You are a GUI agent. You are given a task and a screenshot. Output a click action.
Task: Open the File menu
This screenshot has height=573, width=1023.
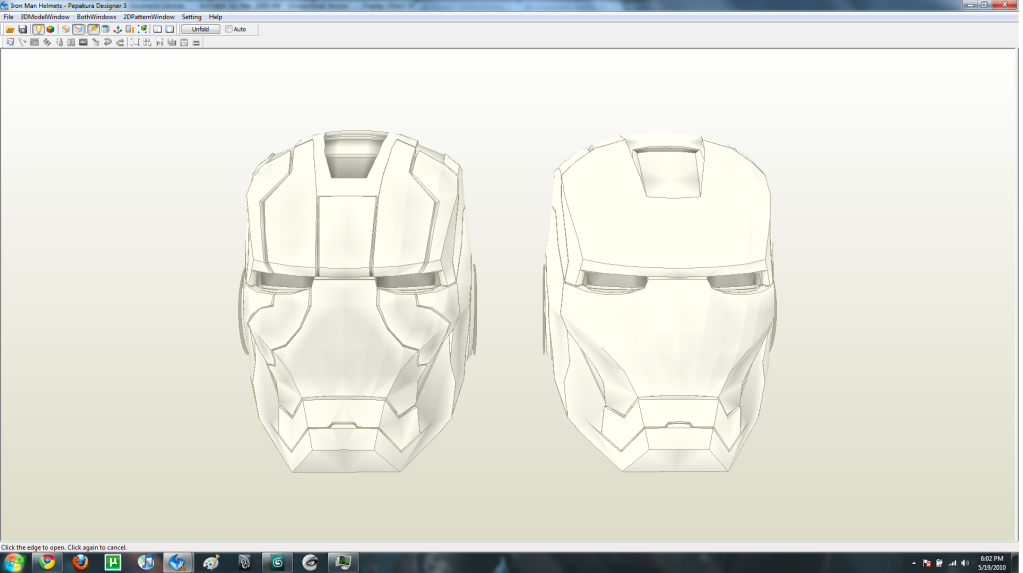point(8,17)
